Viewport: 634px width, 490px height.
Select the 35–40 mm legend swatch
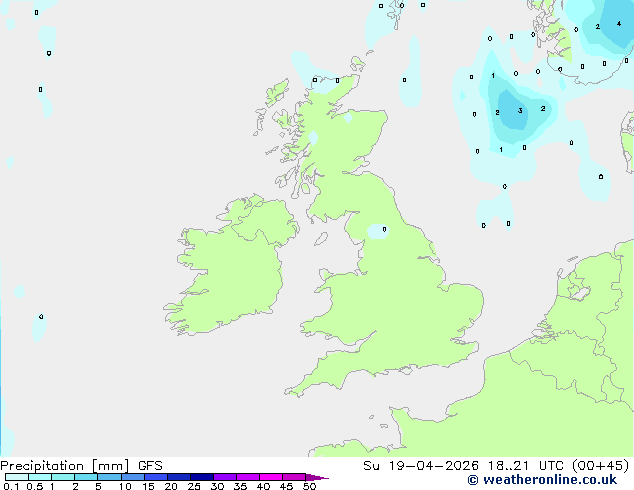click(248, 477)
